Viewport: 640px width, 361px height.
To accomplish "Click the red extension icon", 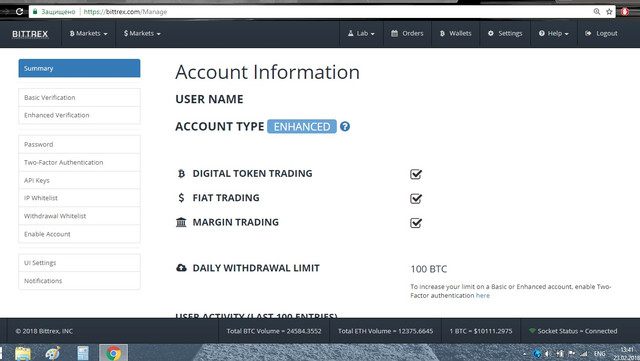I will pos(624,11).
